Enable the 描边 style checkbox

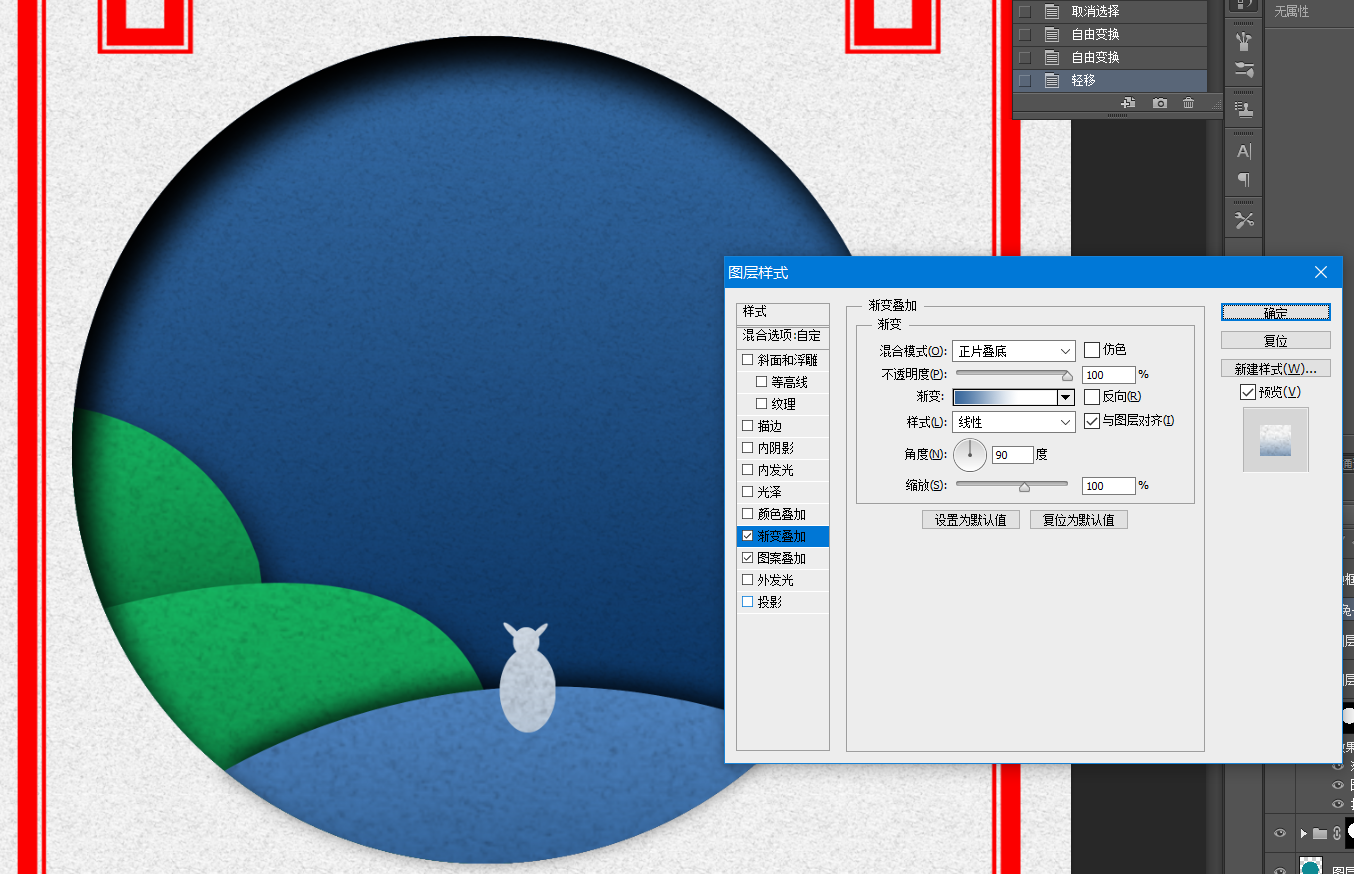pyautogui.click(x=748, y=426)
